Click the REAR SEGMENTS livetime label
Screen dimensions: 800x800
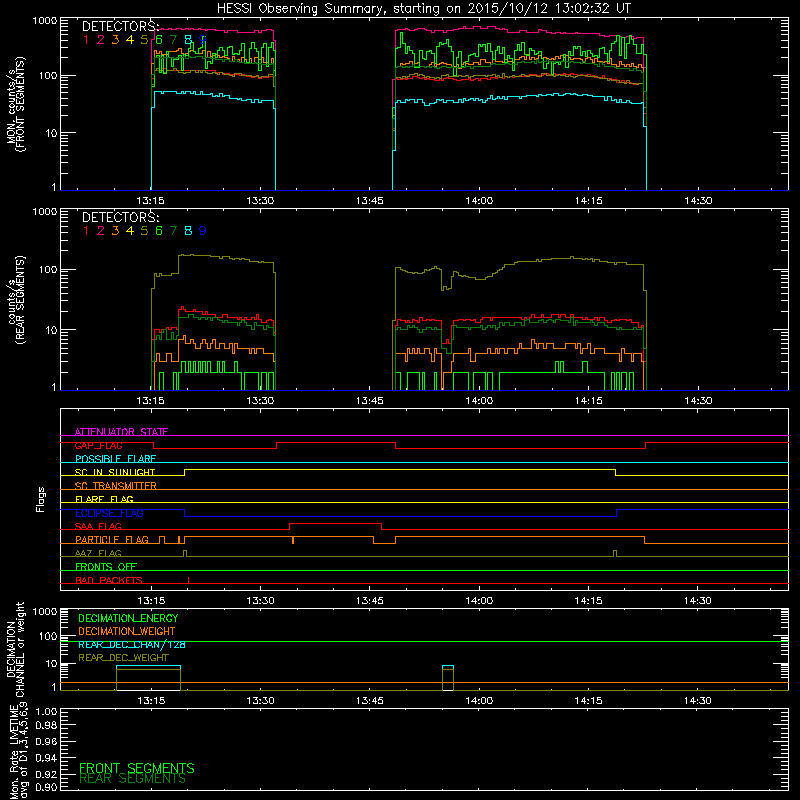pos(132,779)
